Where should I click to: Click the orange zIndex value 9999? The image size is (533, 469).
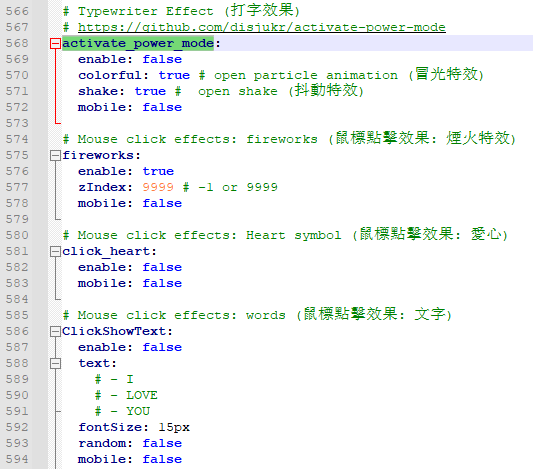point(158,187)
